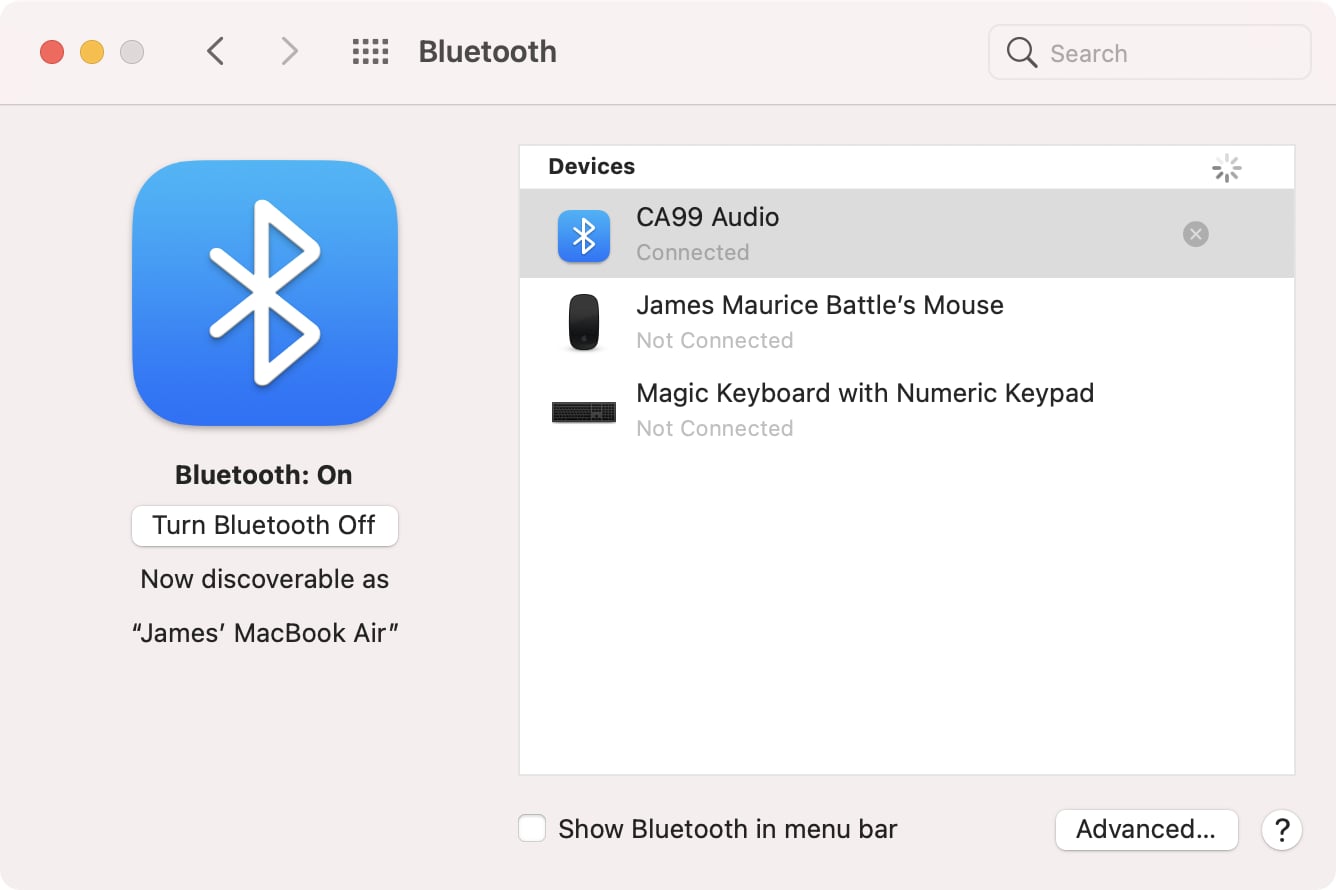Screen dimensions: 1336x890
Task: Select the CA99 Audio device name
Action: (x=708, y=217)
